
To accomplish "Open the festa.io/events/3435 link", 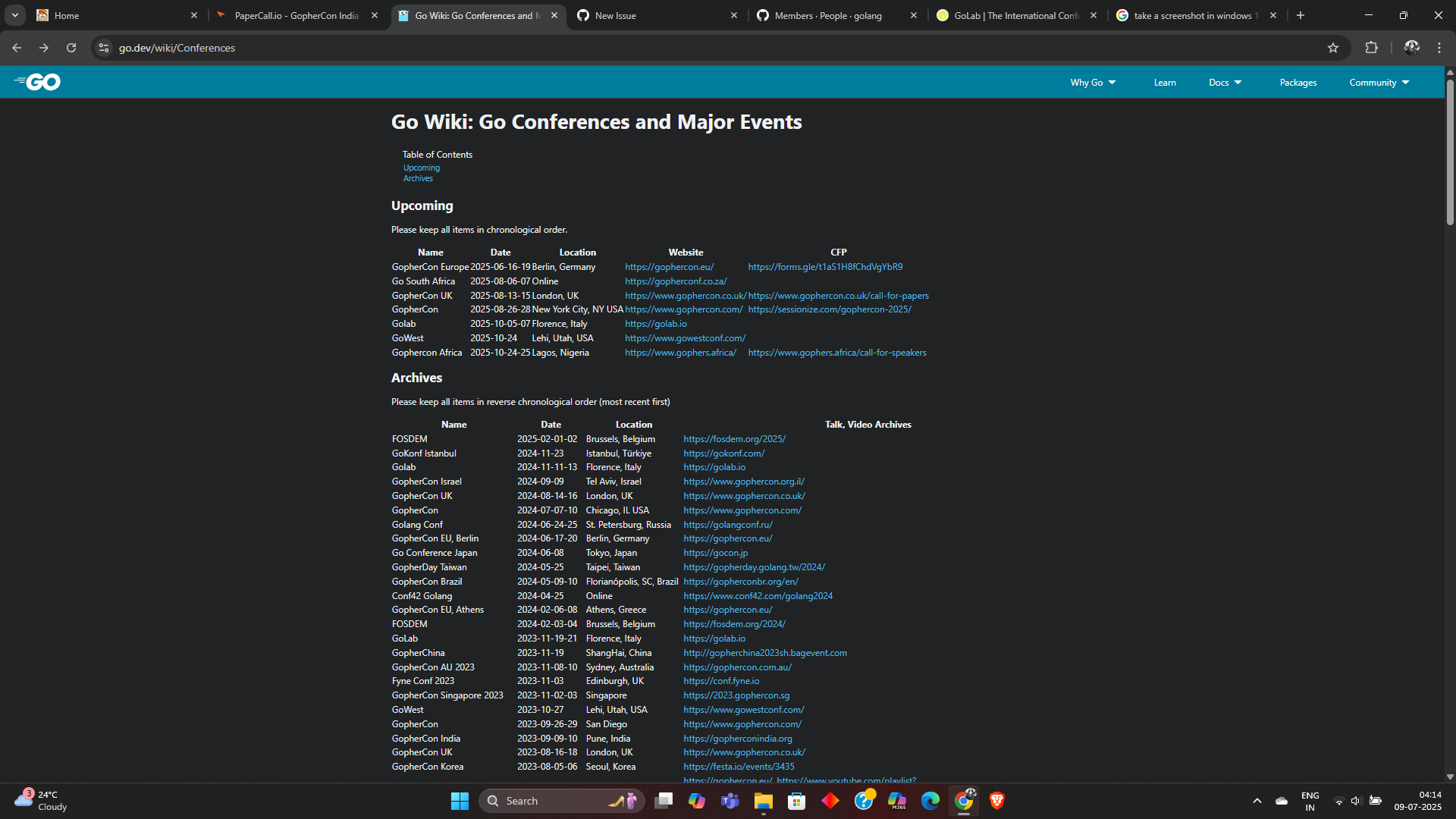I will click(x=739, y=767).
